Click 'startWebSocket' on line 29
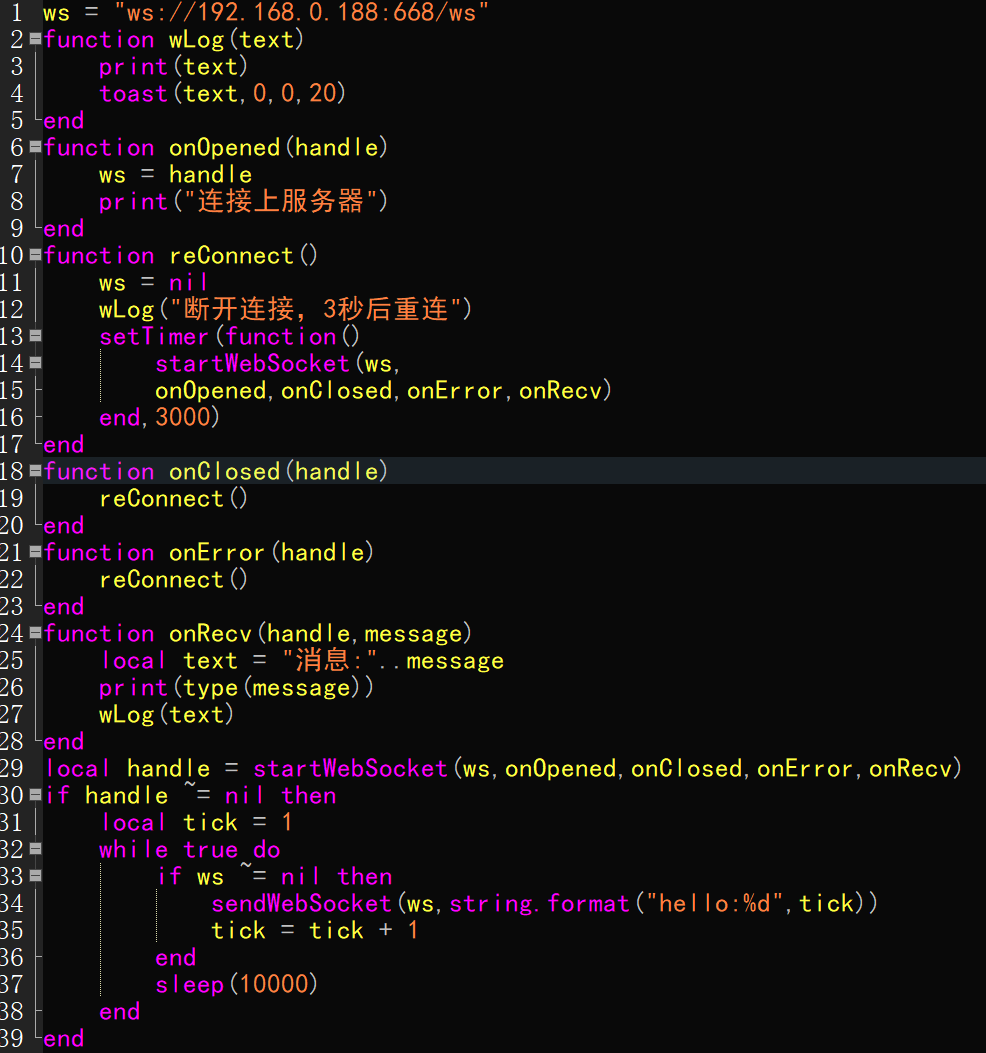Viewport: 986px width, 1053px height. (x=350, y=768)
